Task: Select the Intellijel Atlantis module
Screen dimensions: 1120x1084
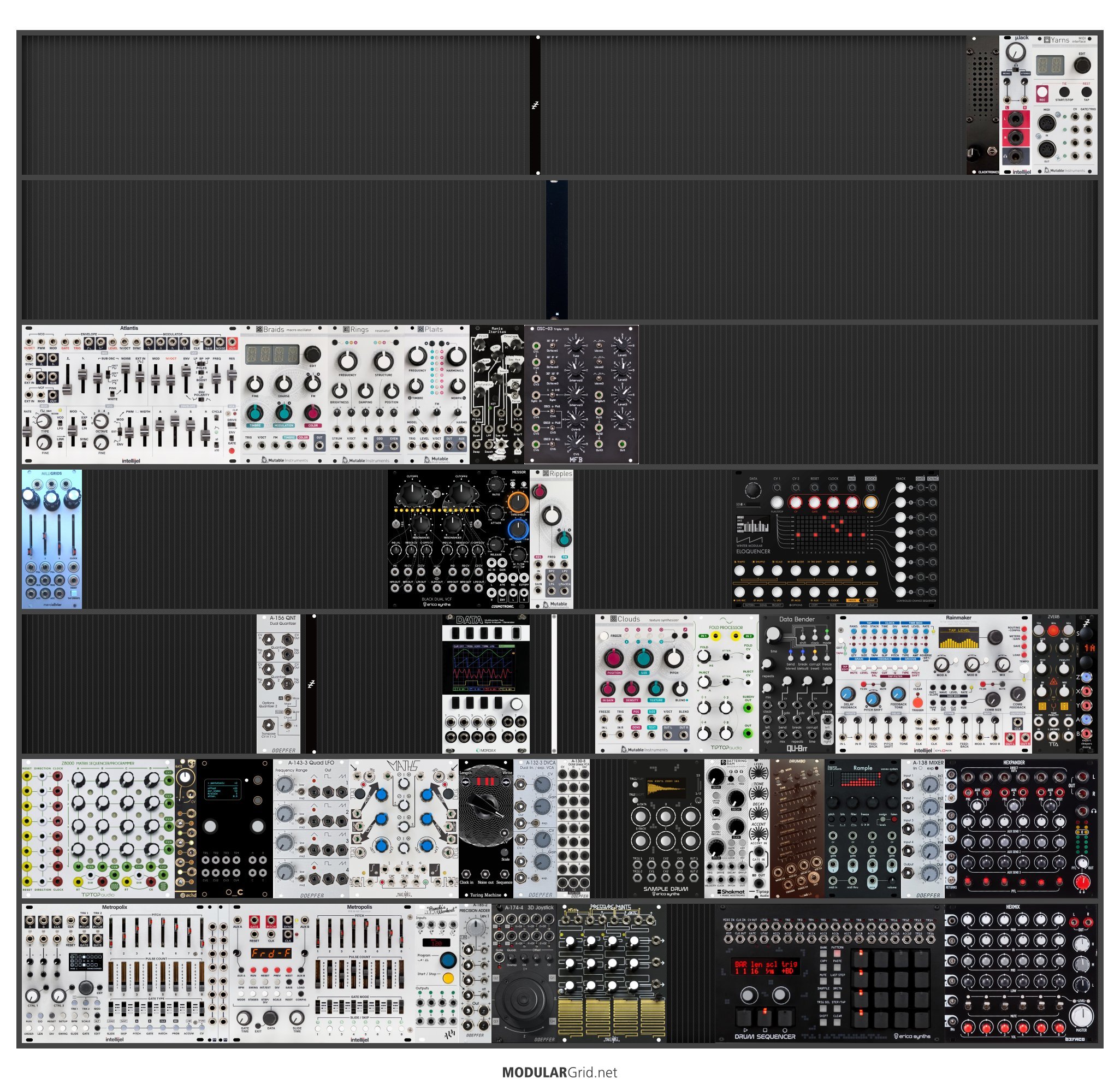Action: click(x=131, y=394)
